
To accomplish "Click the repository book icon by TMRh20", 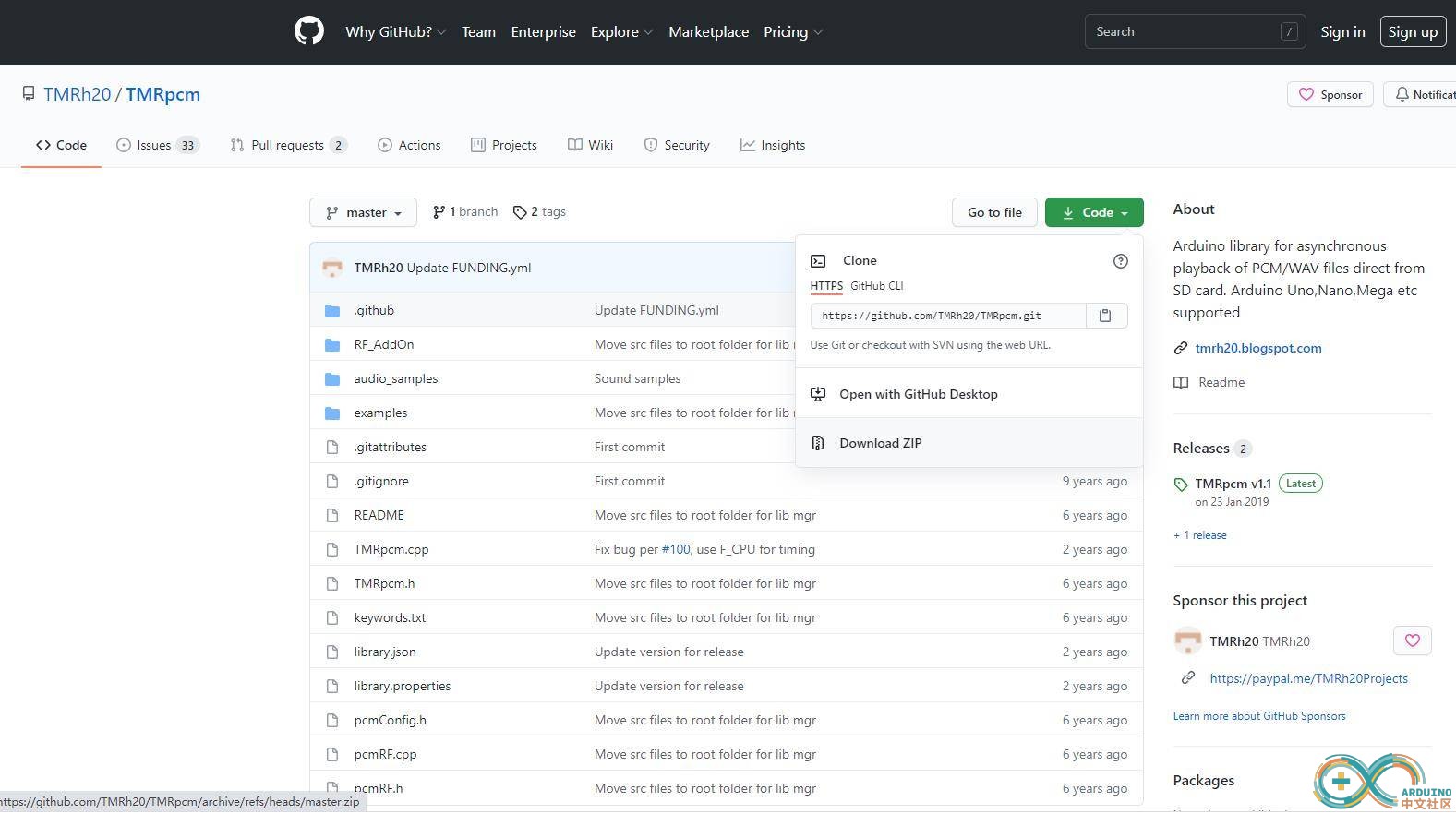I will click(x=29, y=94).
